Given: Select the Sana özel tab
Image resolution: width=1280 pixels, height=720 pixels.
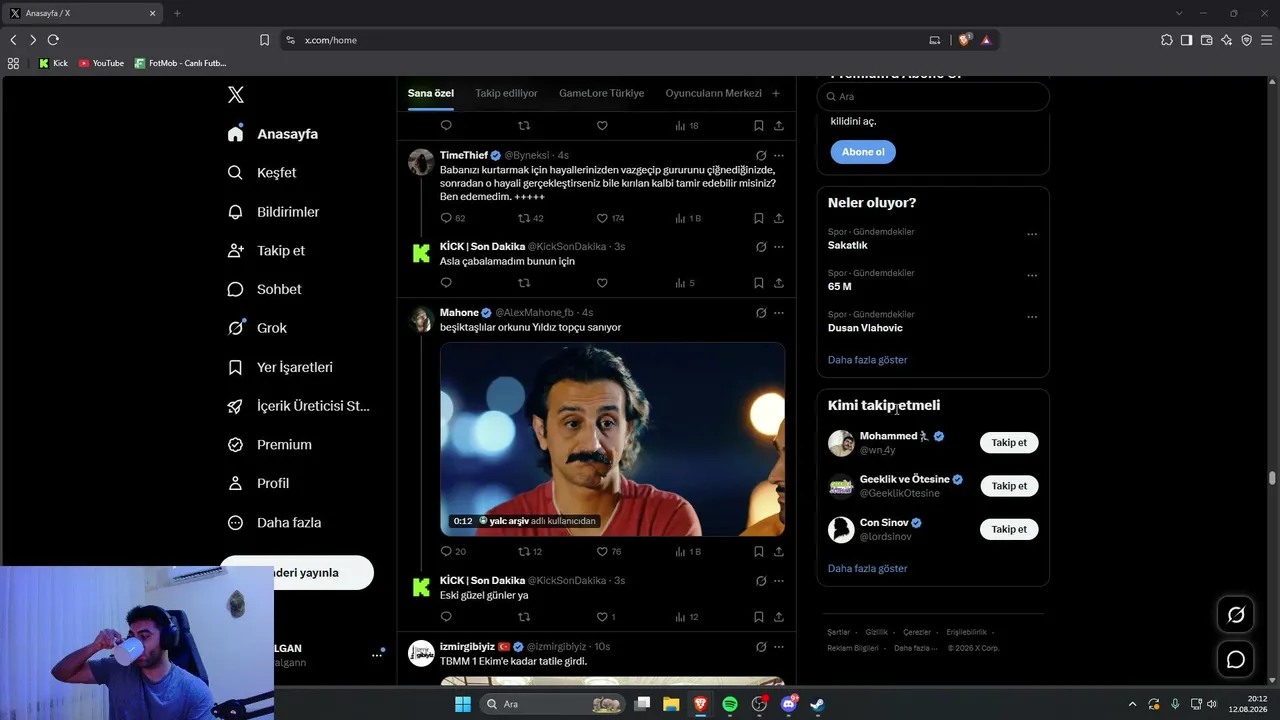Looking at the screenshot, I should [431, 93].
